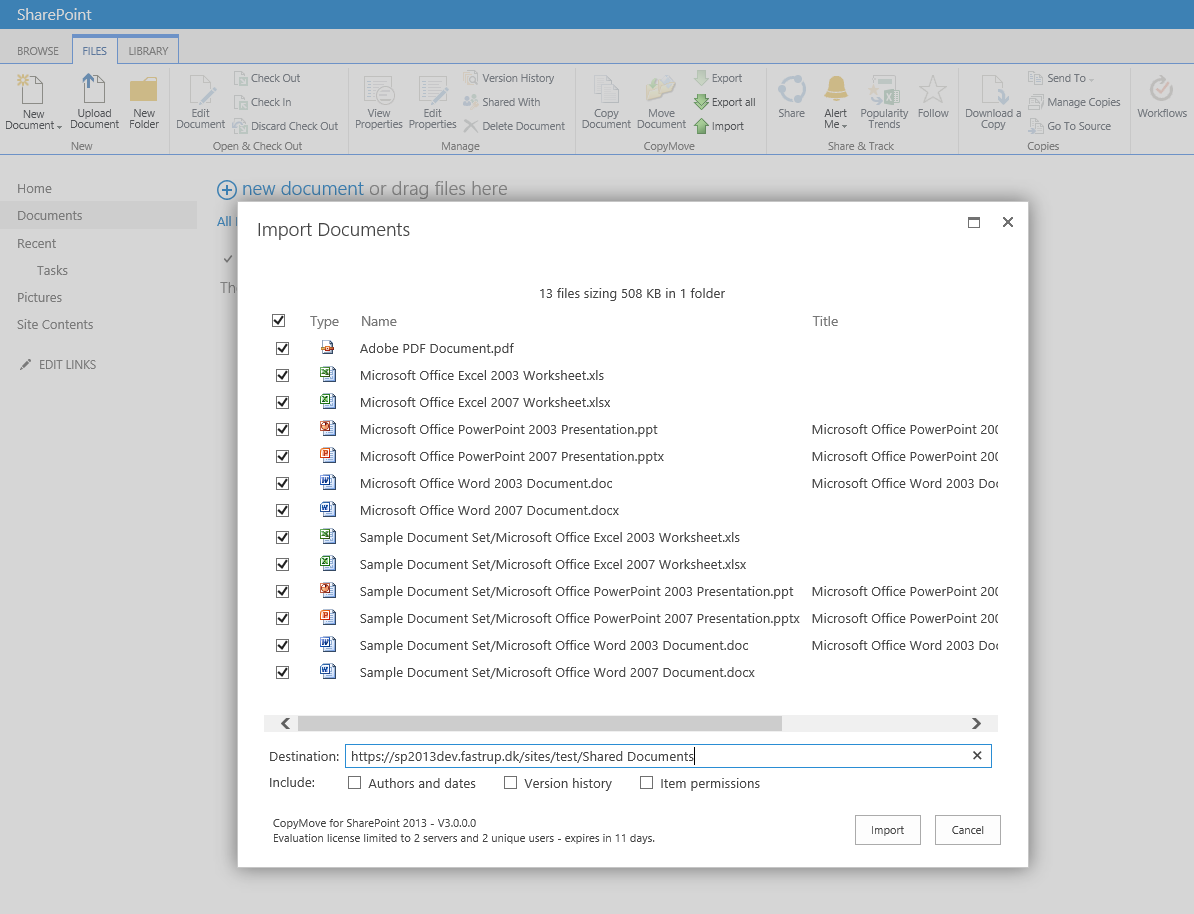Click Check Out in the ribbon
Viewport: 1194px width, 914px height.
[x=267, y=78]
